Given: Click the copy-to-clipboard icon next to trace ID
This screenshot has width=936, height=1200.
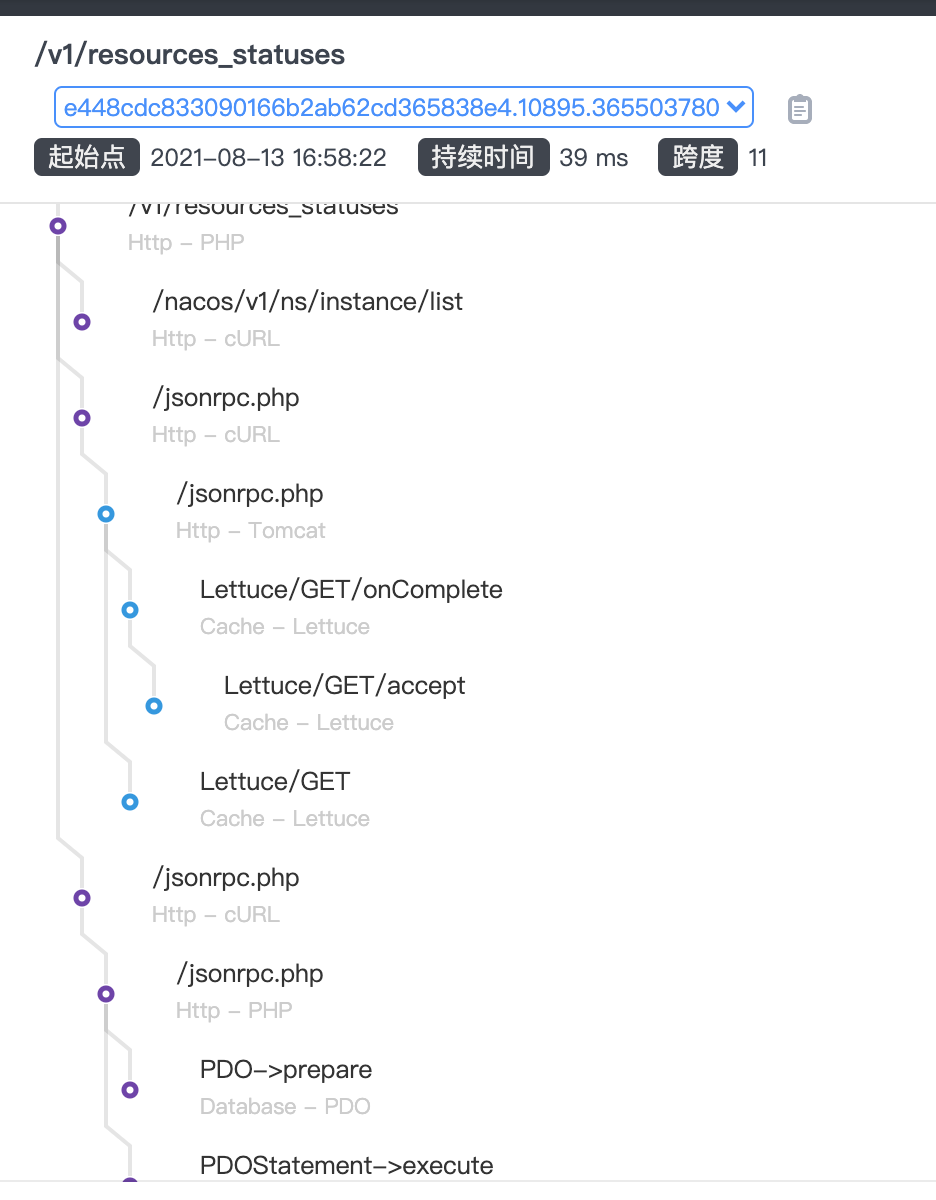Looking at the screenshot, I should click(799, 107).
